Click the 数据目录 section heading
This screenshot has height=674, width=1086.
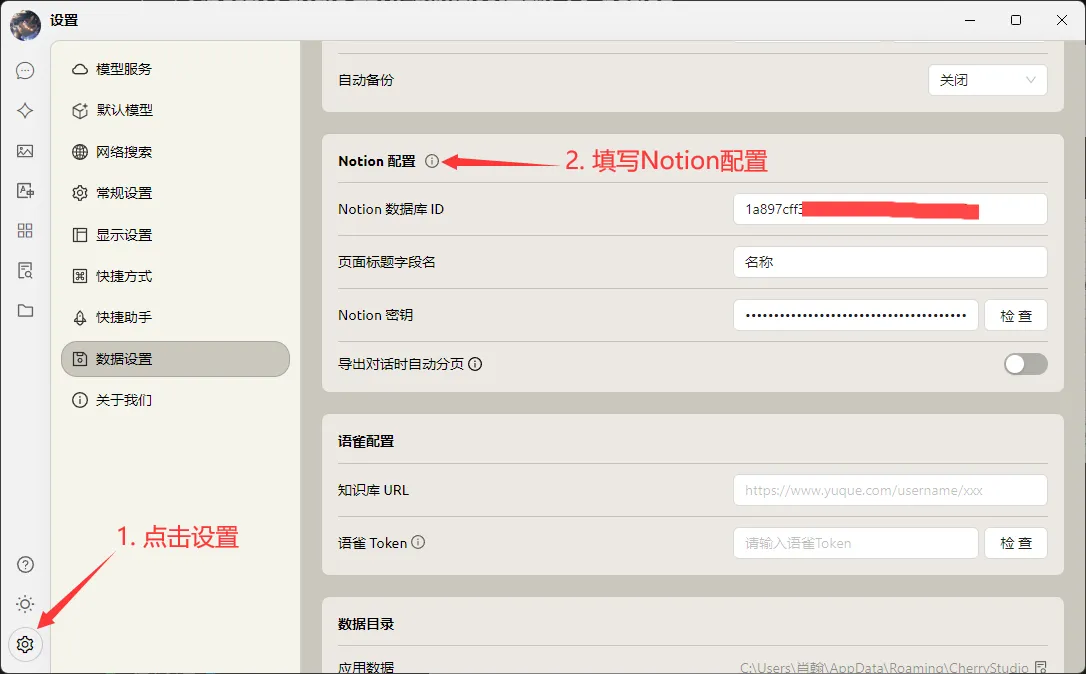click(x=366, y=624)
